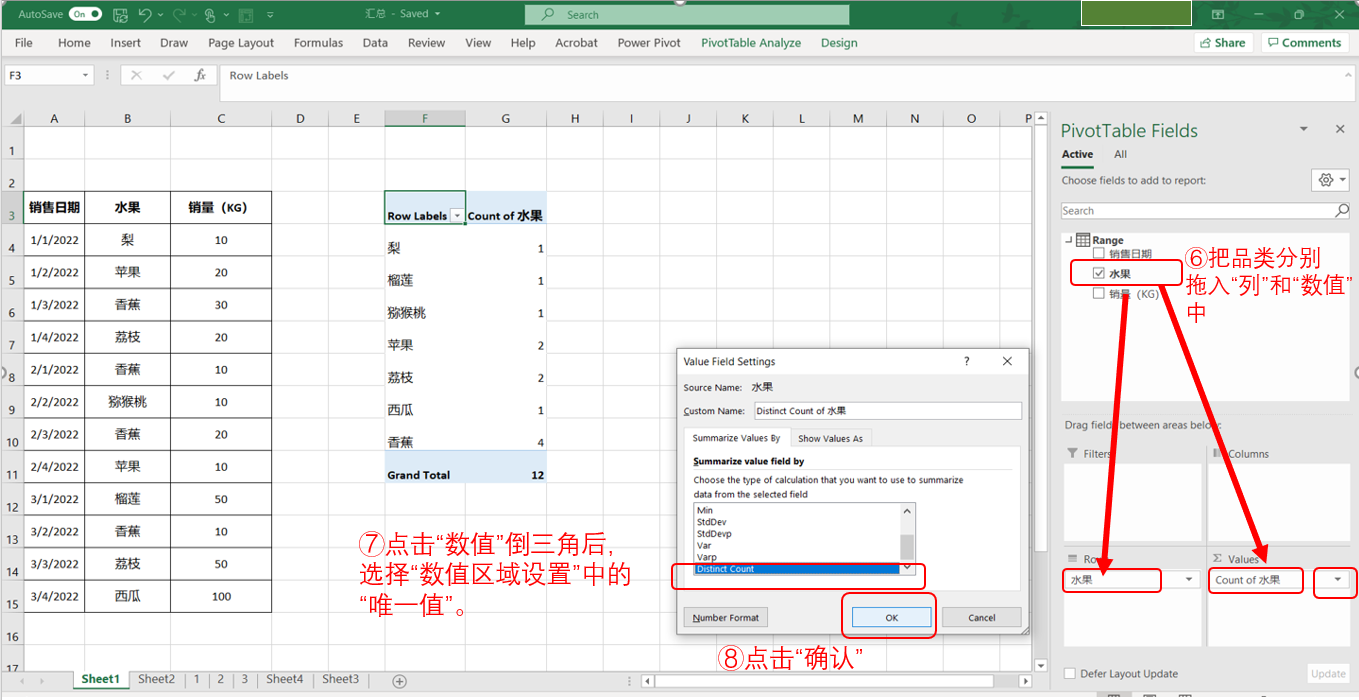
Task: Select Varp in the calculation list
Action: point(797,557)
